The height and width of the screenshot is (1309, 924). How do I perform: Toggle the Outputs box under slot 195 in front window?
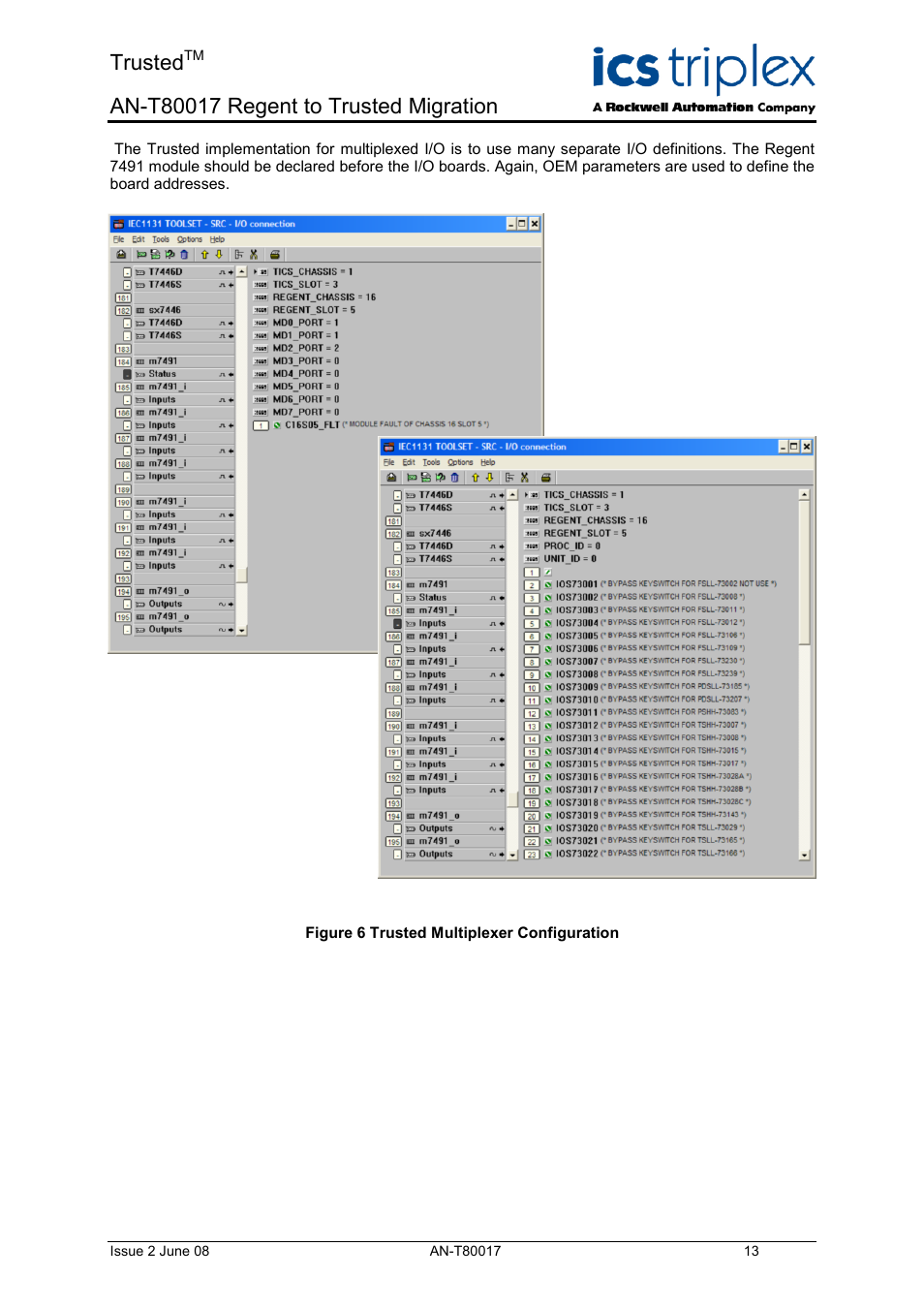[x=397, y=854]
